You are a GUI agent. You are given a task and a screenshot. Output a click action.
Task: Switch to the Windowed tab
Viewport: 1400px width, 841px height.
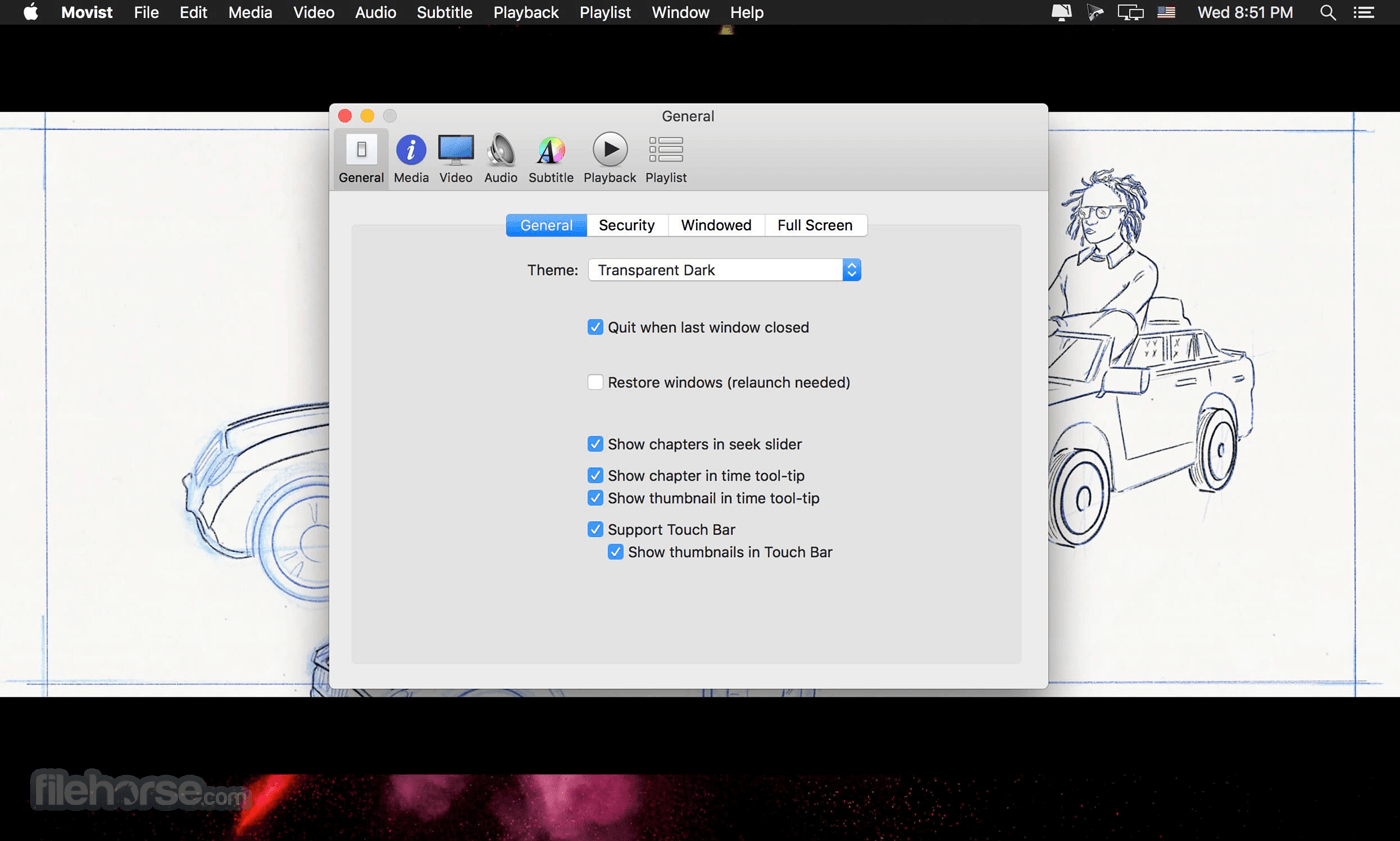[x=716, y=225]
